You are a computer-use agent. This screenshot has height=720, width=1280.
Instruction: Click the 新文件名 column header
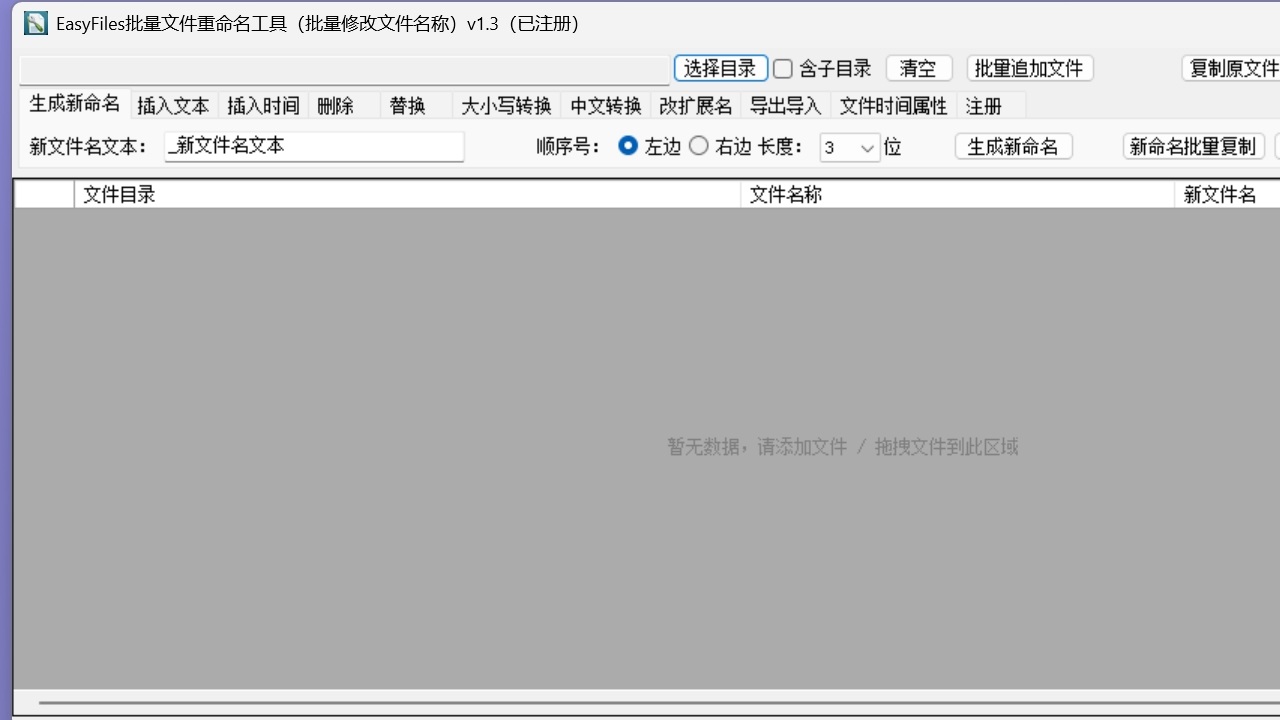coord(1228,195)
